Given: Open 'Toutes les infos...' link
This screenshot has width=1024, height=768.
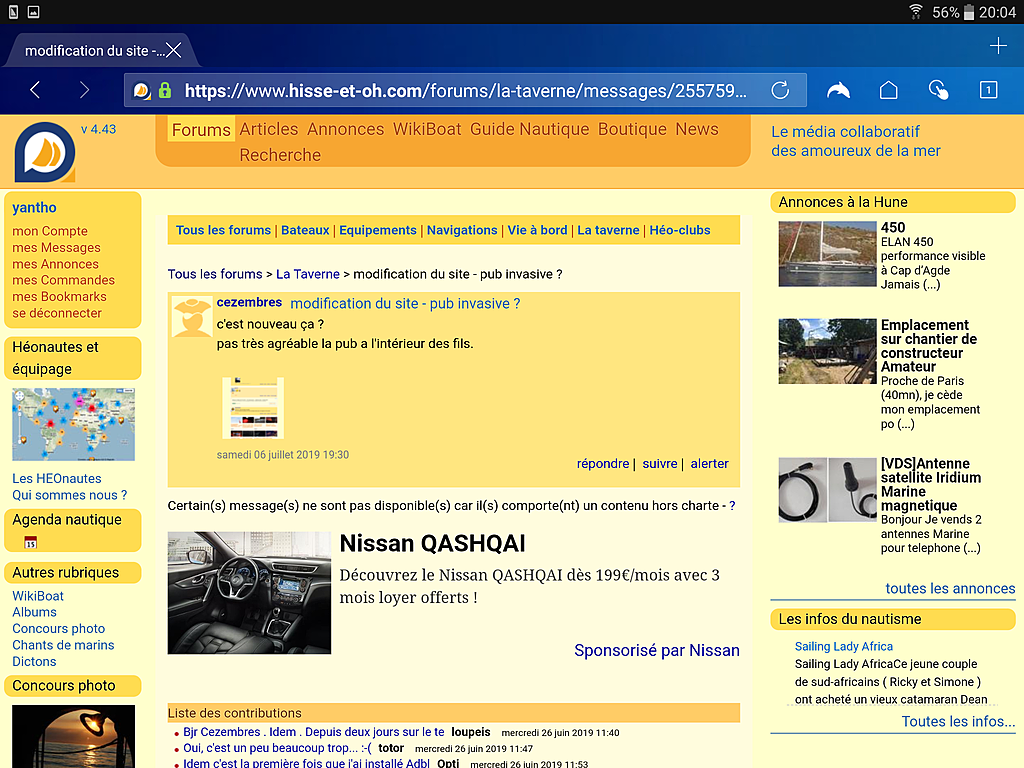Looking at the screenshot, I should pos(958,722).
